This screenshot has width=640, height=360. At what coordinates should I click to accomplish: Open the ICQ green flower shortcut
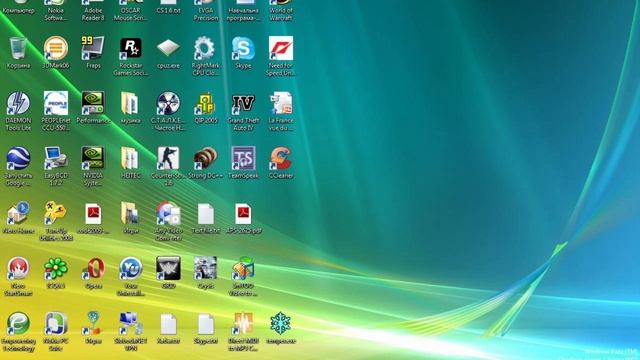tap(56, 269)
